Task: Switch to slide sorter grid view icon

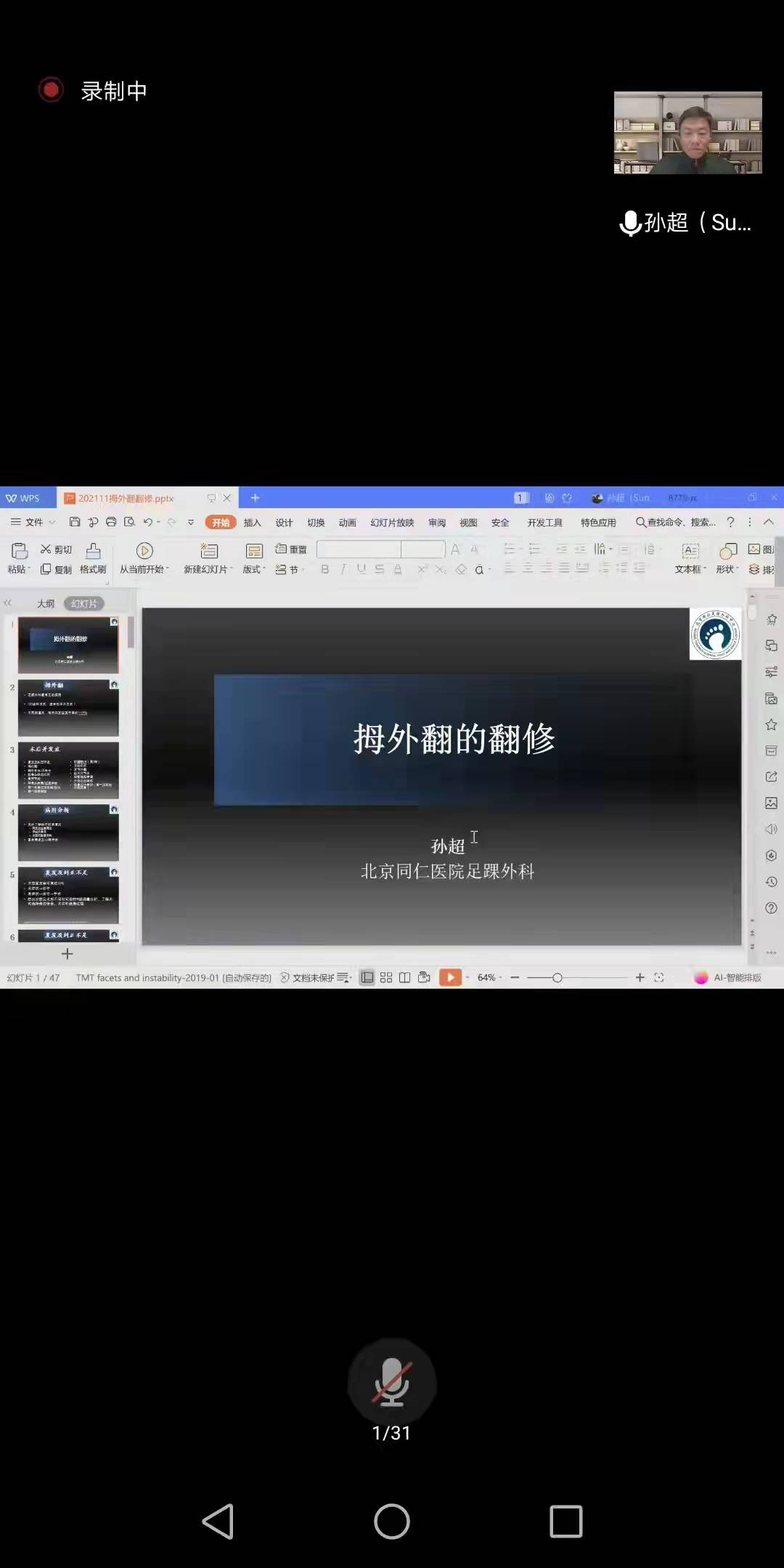Action: [x=386, y=978]
